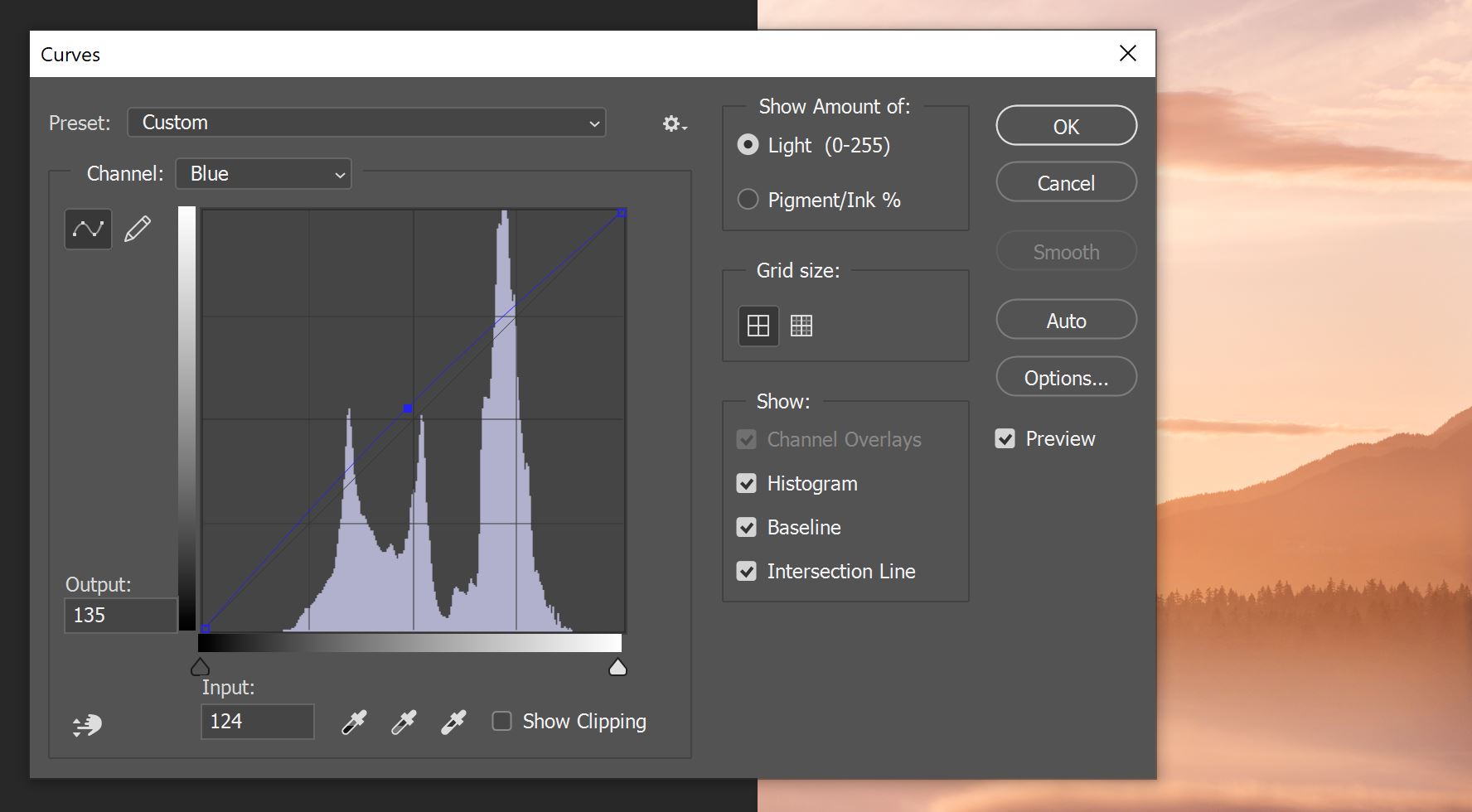The width and height of the screenshot is (1472, 812).
Task: Pick the white point eyedropper
Action: [453, 722]
